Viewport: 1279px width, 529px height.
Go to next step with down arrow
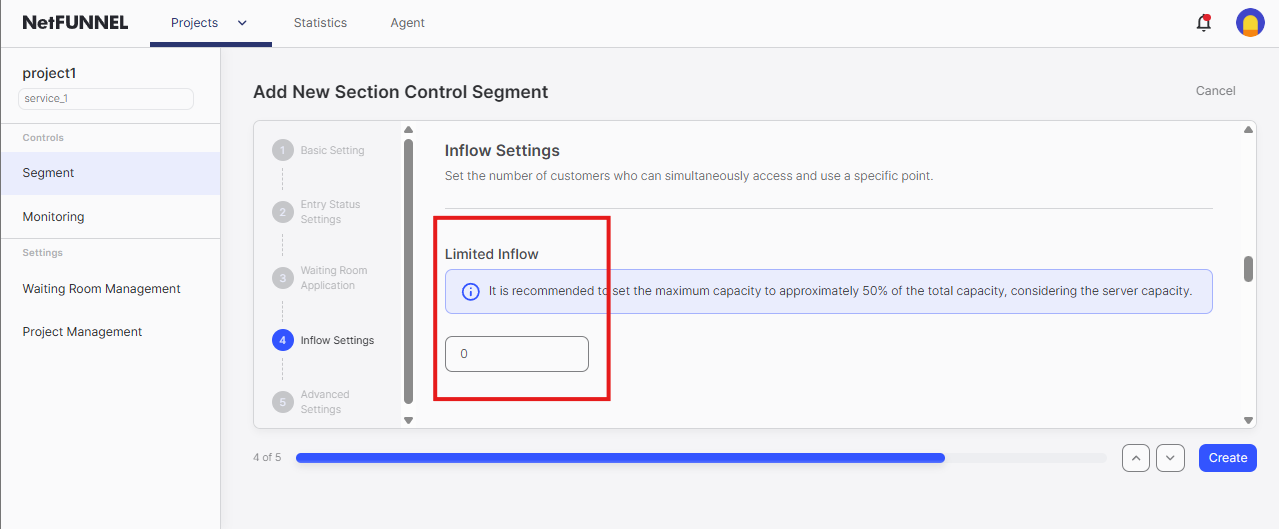[x=1170, y=458]
